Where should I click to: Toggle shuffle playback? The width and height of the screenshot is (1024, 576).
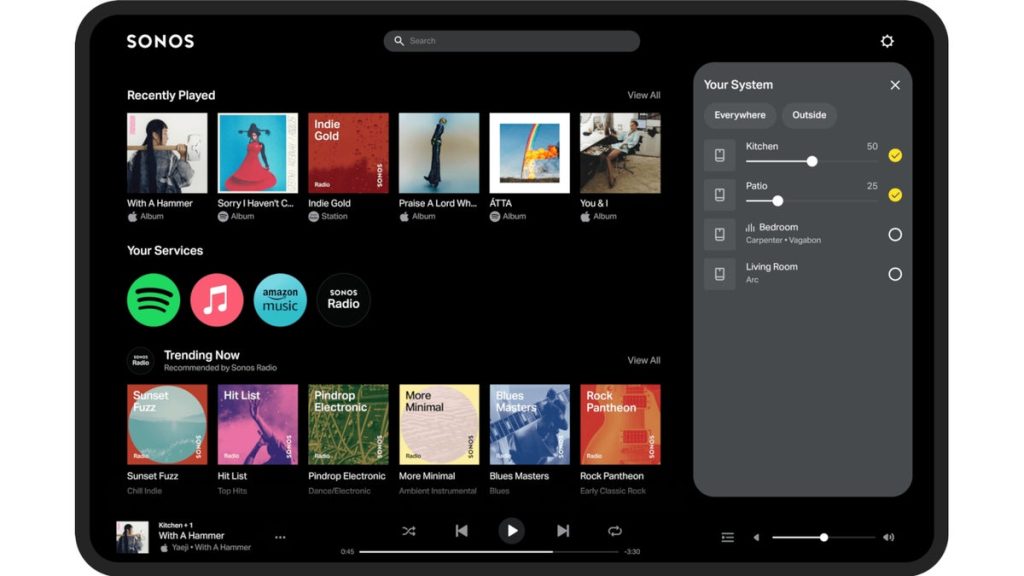[409, 531]
